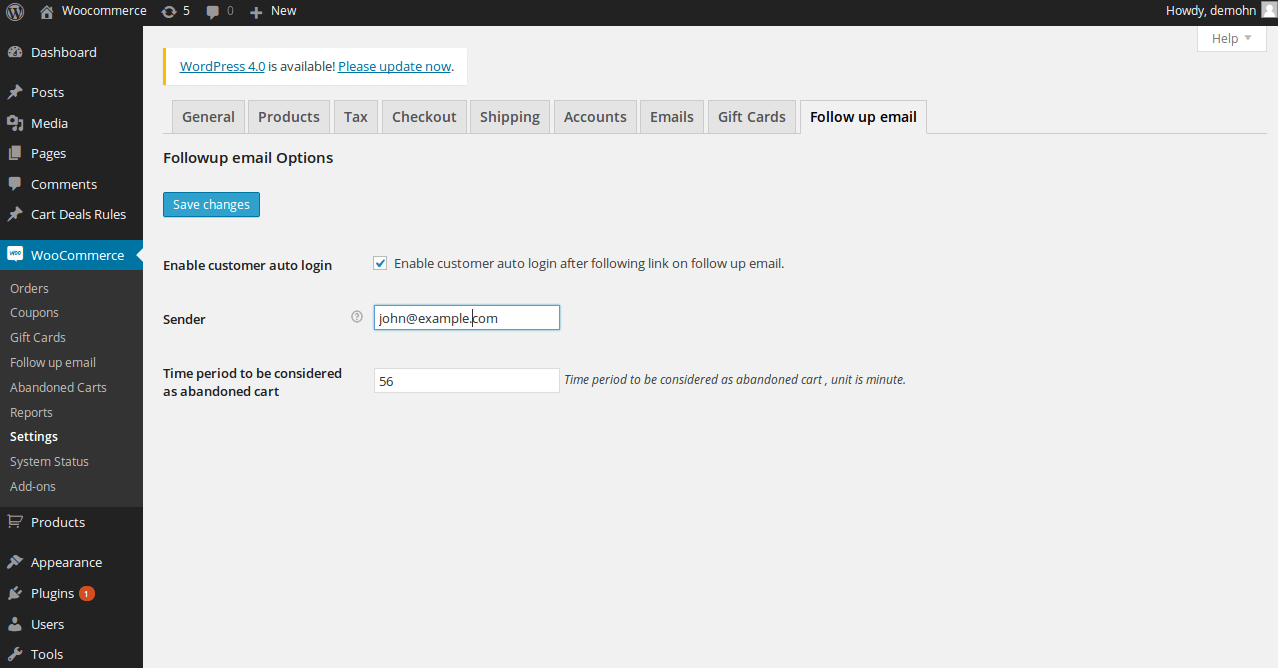1278x668 pixels.
Task: Expand the Help dropdown panel
Action: tap(1231, 38)
